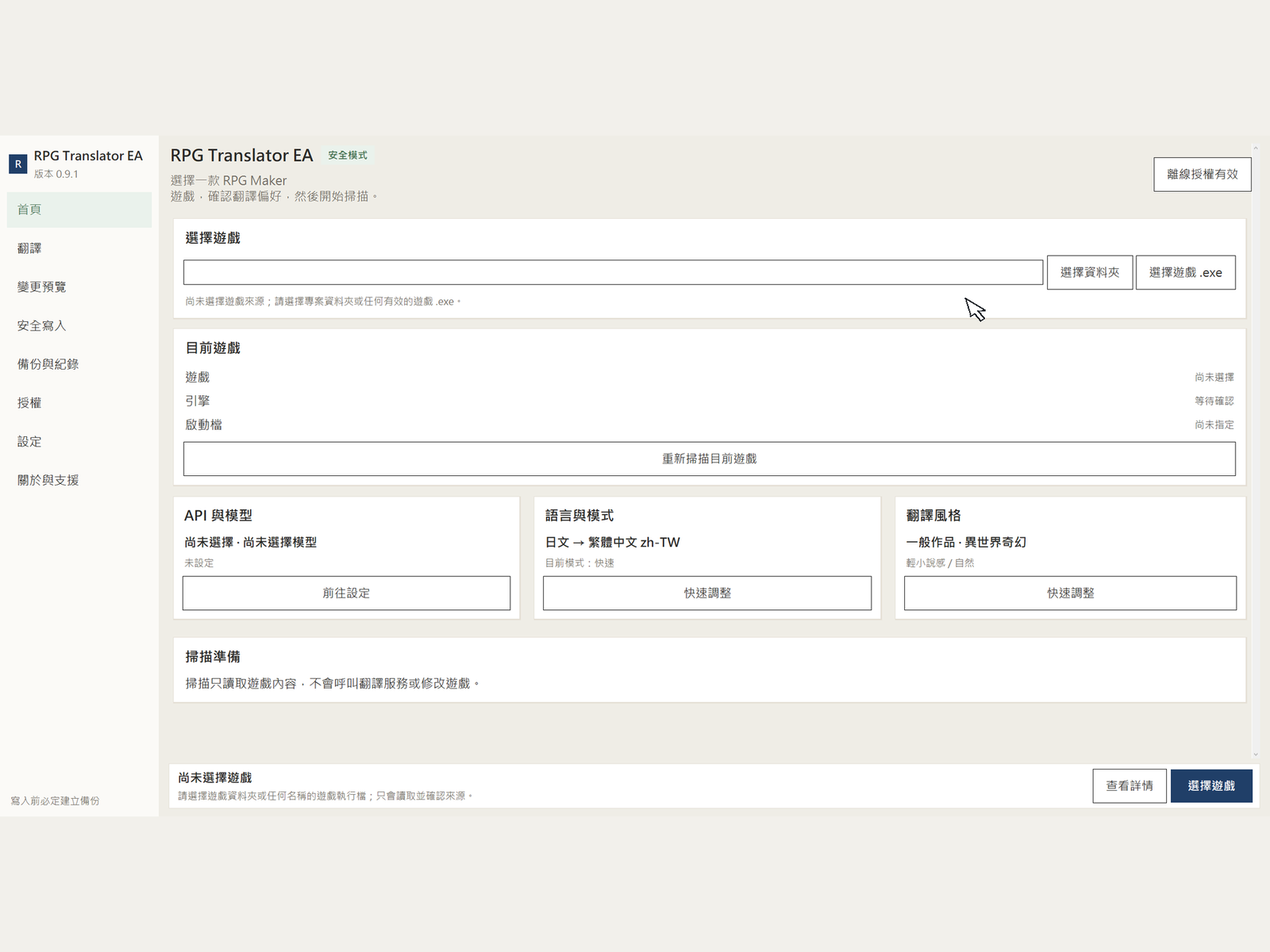The image size is (1270, 952).
Task: Switch to the 授權 page
Action: pyautogui.click(x=79, y=403)
